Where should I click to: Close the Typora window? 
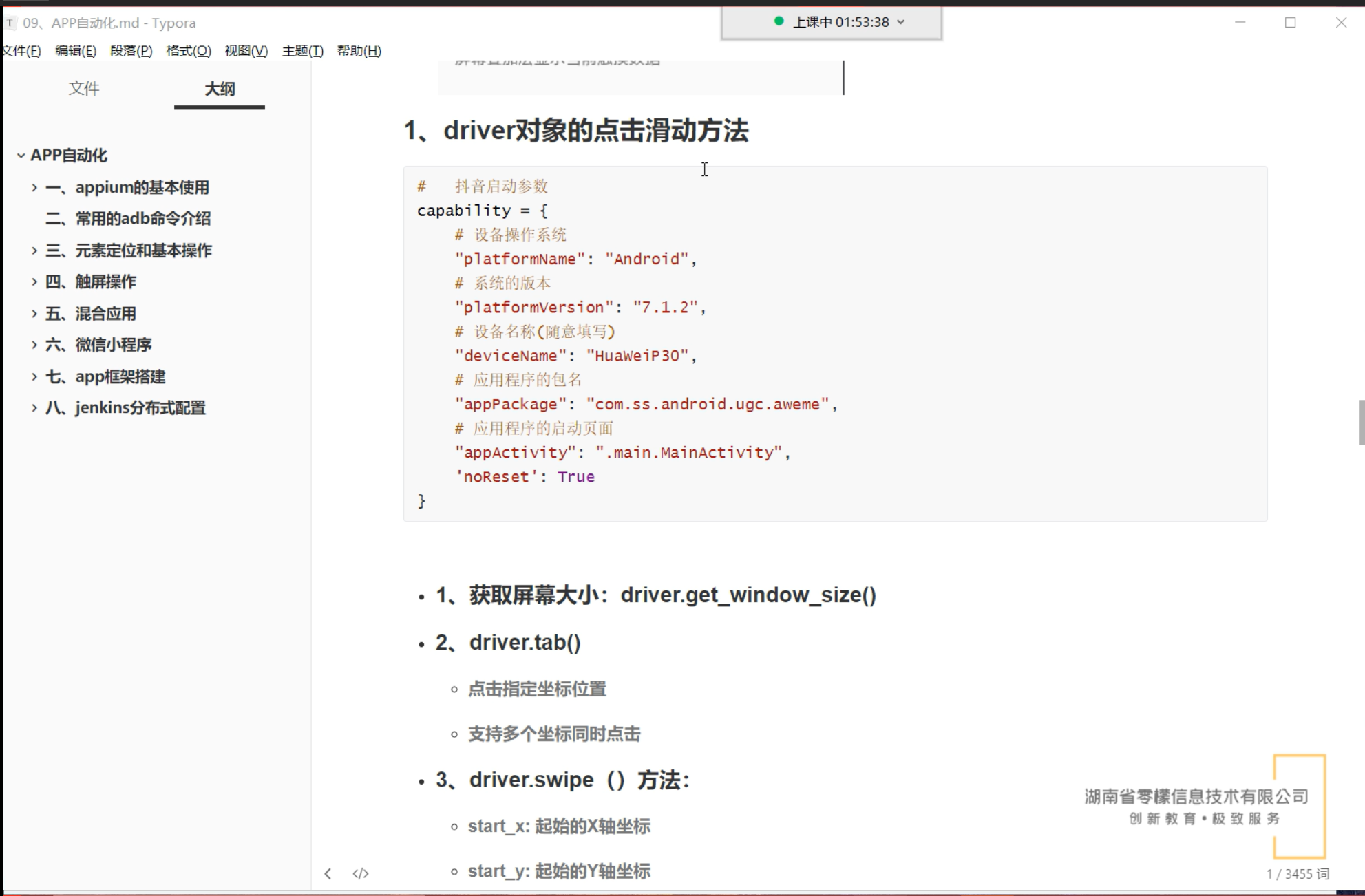pos(1341,23)
